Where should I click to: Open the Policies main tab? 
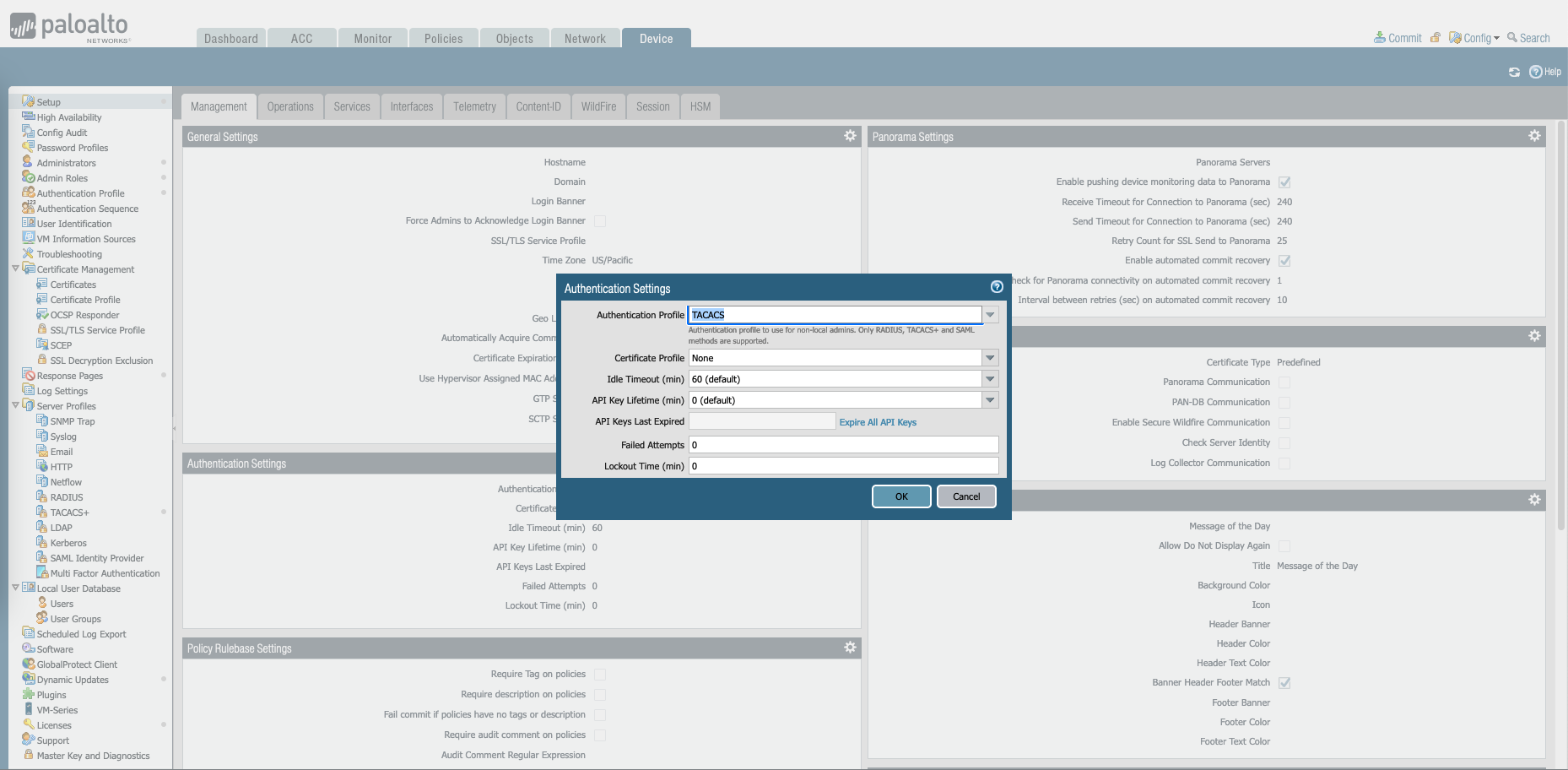pyautogui.click(x=443, y=39)
